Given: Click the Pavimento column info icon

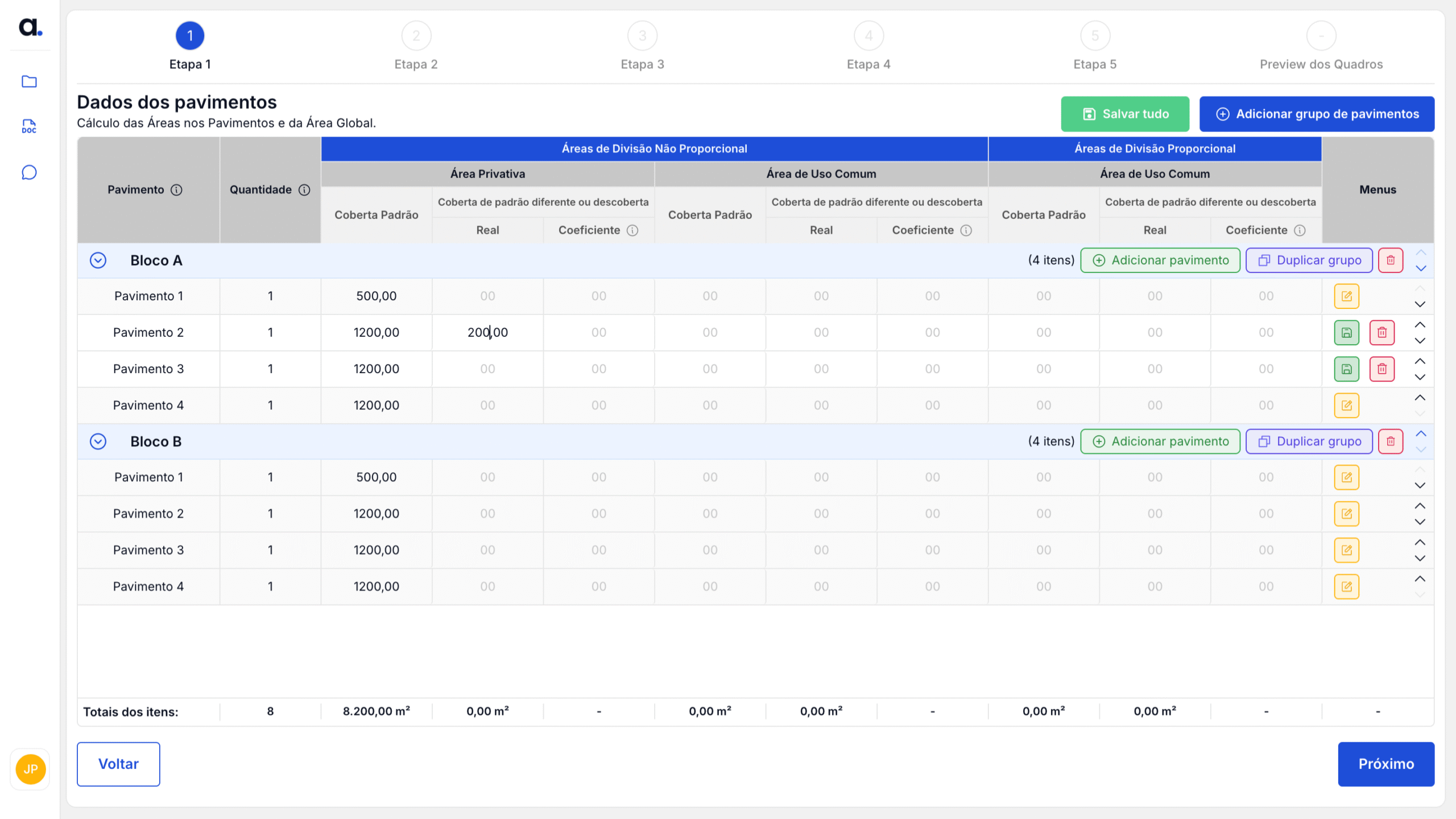Looking at the screenshot, I should (177, 190).
